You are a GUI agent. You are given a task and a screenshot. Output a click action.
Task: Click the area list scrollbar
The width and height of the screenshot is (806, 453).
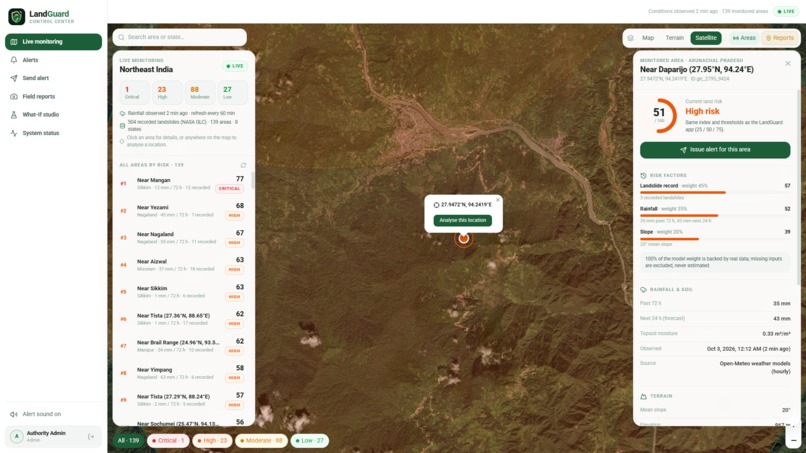point(252,180)
